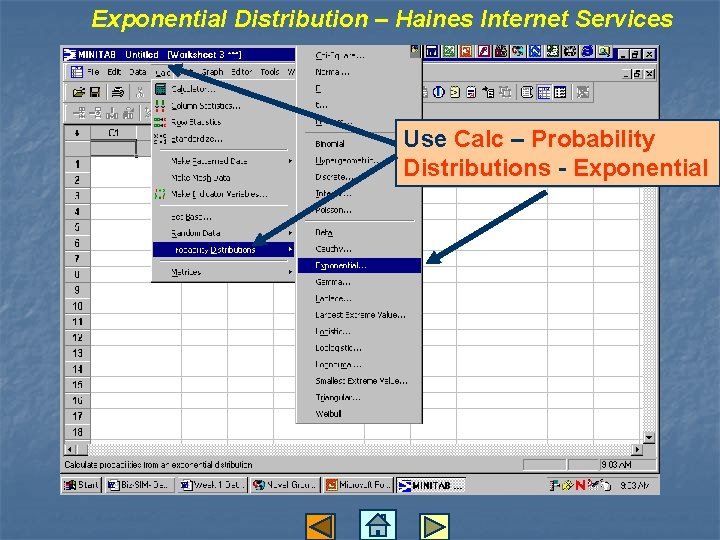Click the data direction arrow cell left of C1

[x=77, y=133]
